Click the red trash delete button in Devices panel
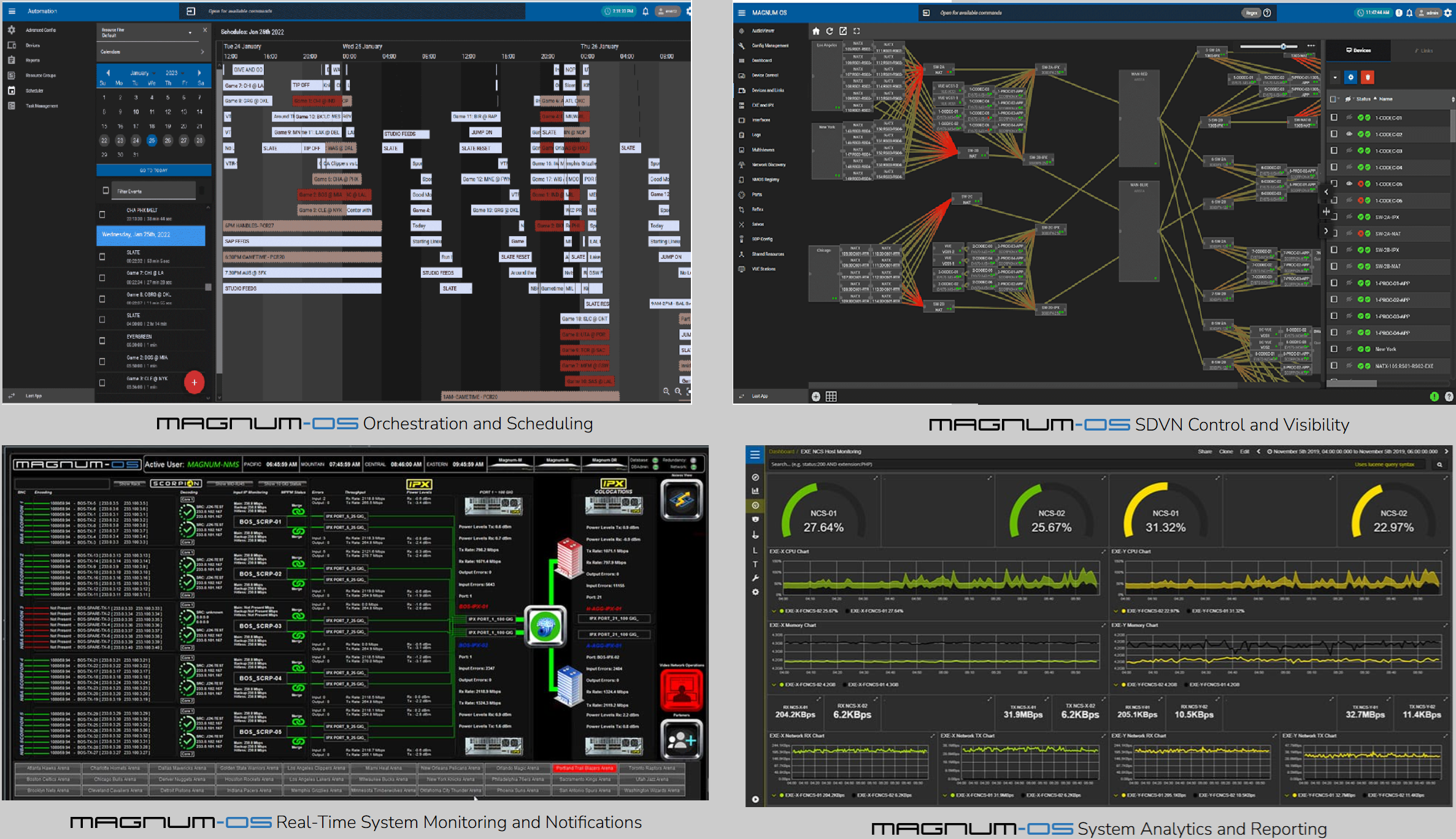Image resolution: width=1456 pixels, height=839 pixels. pos(1367,77)
